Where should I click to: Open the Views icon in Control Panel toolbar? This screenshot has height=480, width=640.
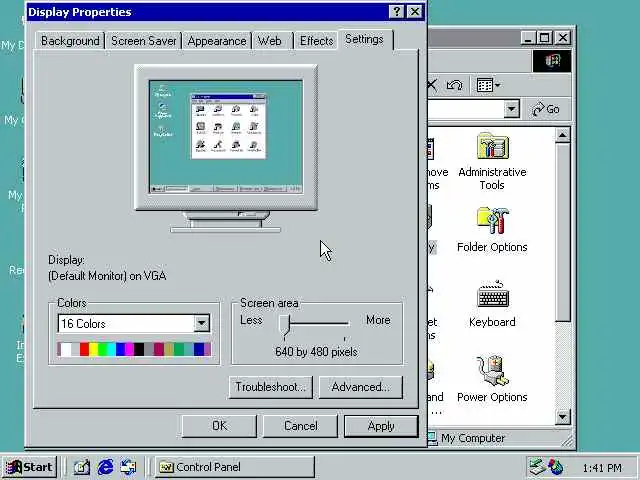coord(484,85)
